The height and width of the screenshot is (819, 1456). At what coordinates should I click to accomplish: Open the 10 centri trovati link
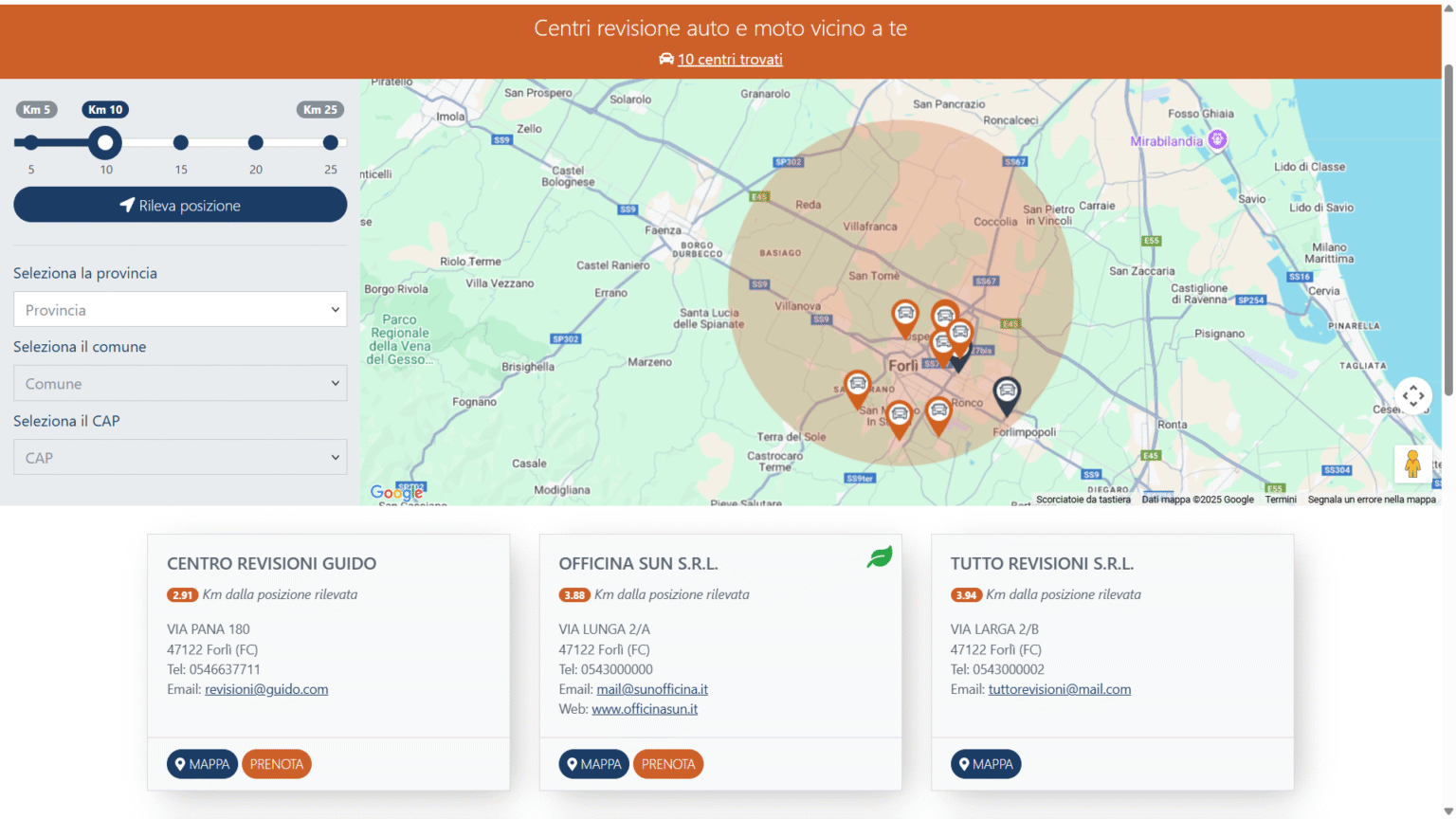pos(729,60)
